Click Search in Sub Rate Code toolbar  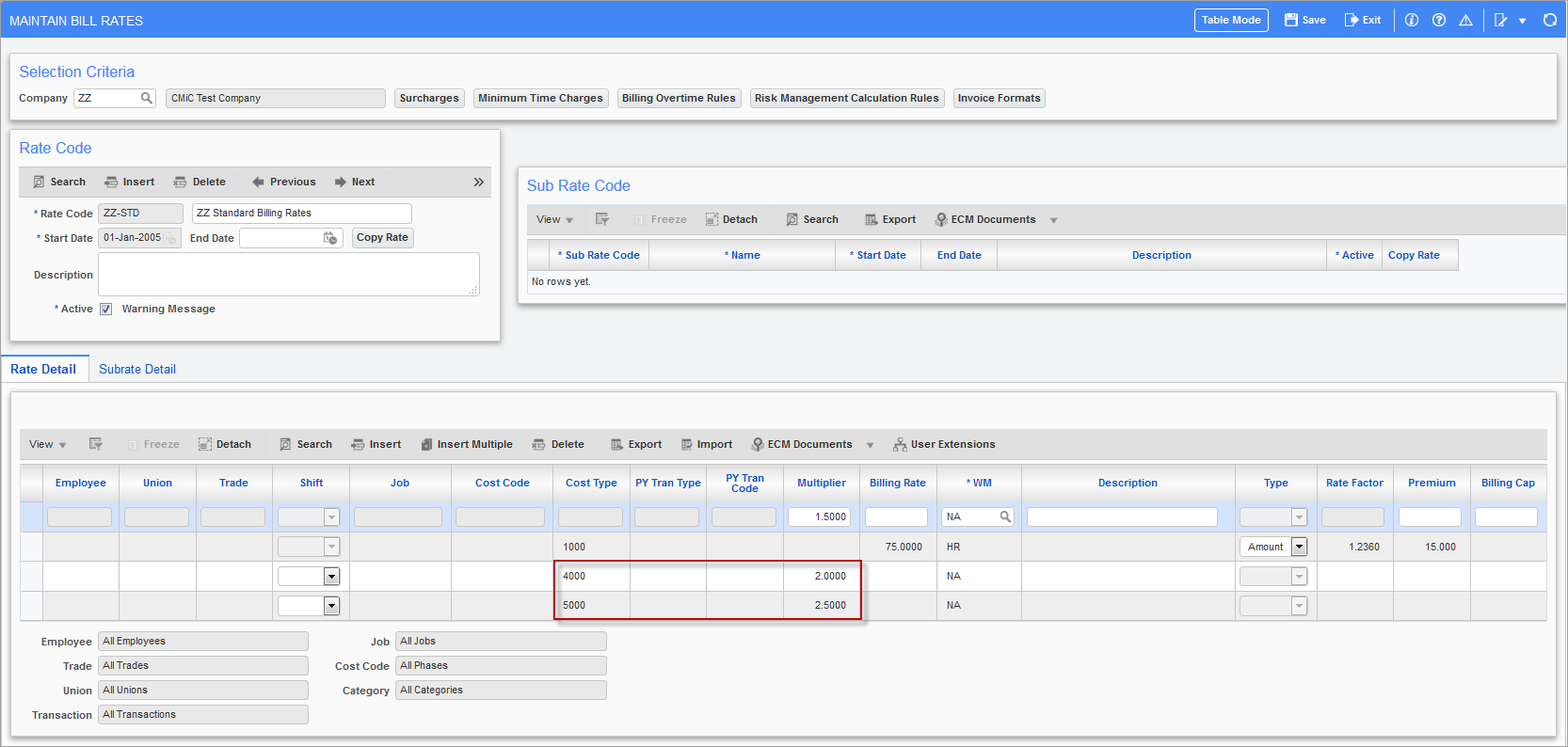pos(812,219)
